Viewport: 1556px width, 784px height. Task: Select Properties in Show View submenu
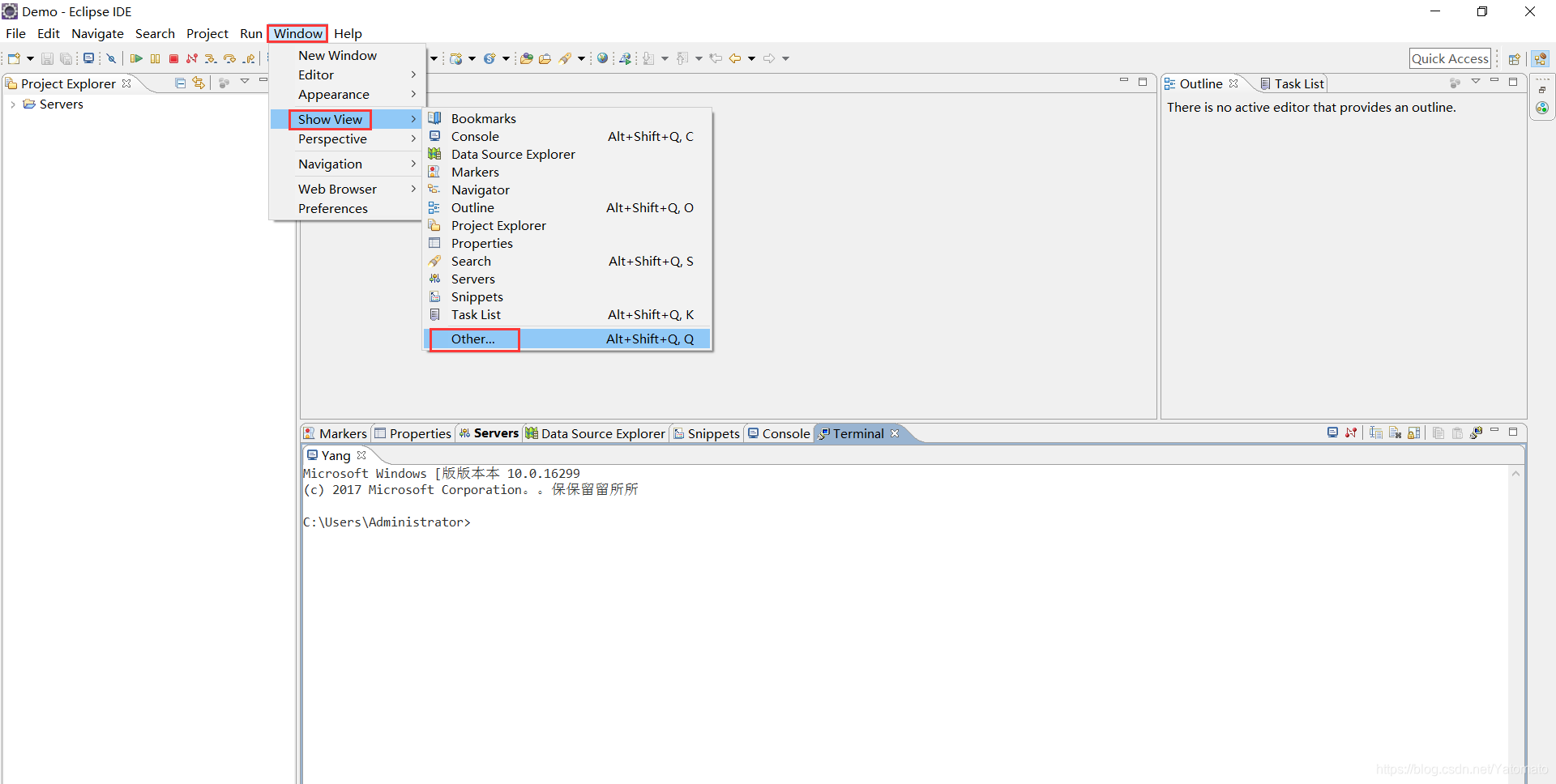(567, 243)
